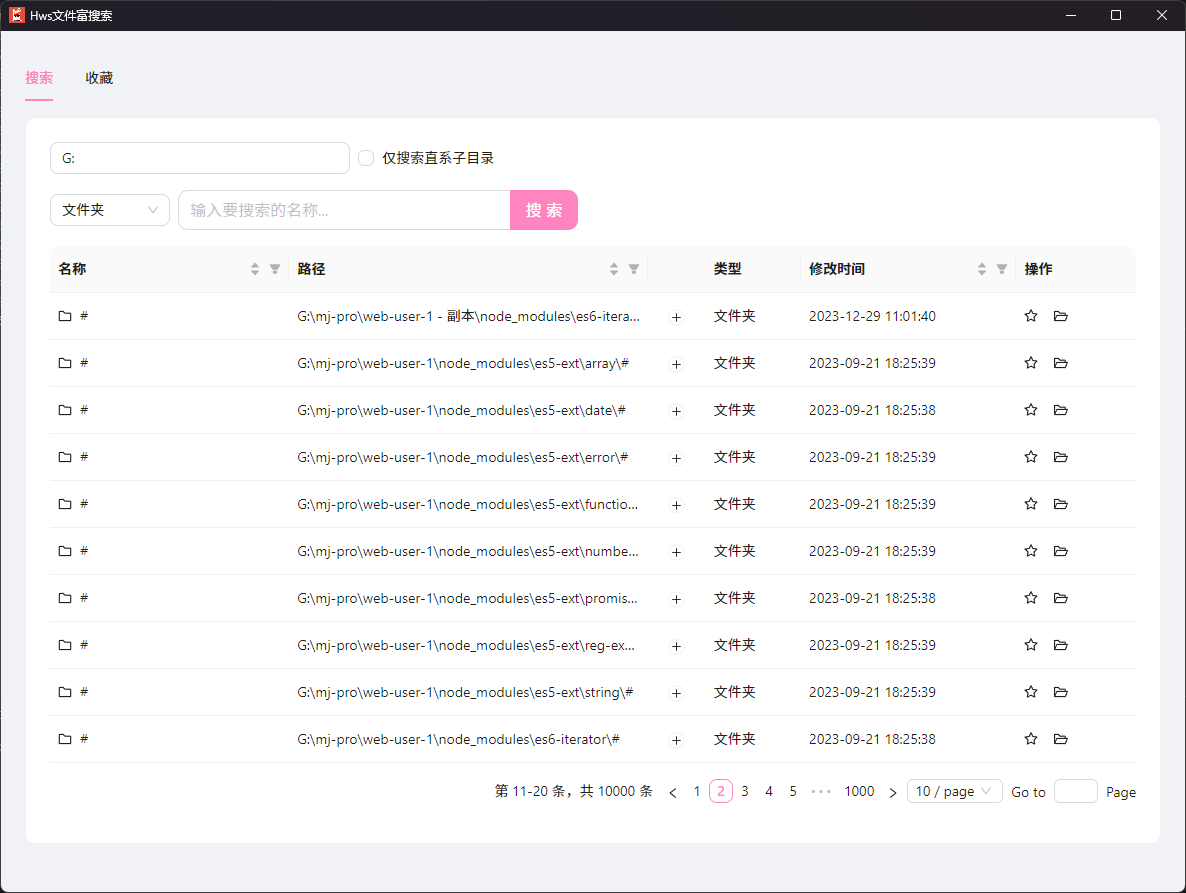
Task: Click the filter icon in 名称 column header
Action: click(x=275, y=269)
